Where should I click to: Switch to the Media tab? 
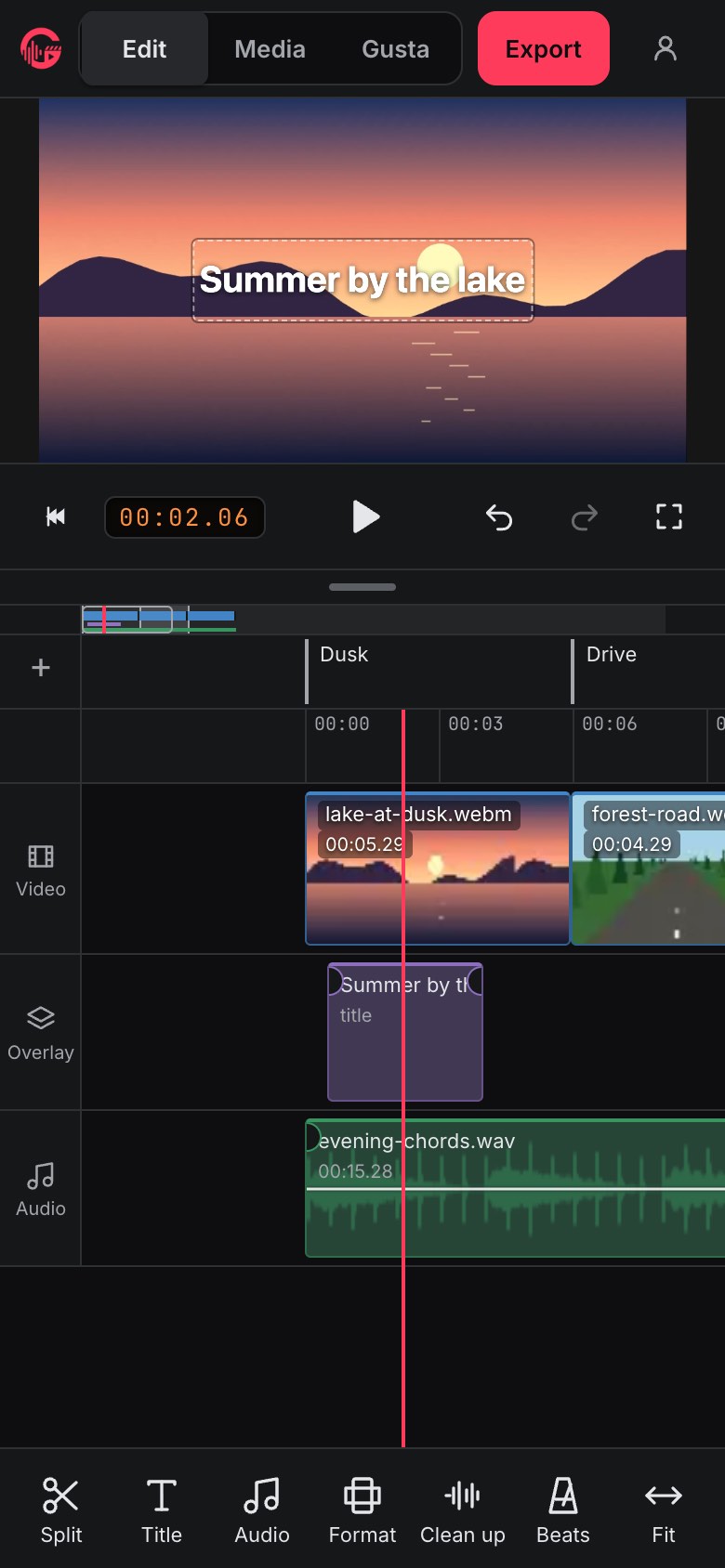pos(270,48)
